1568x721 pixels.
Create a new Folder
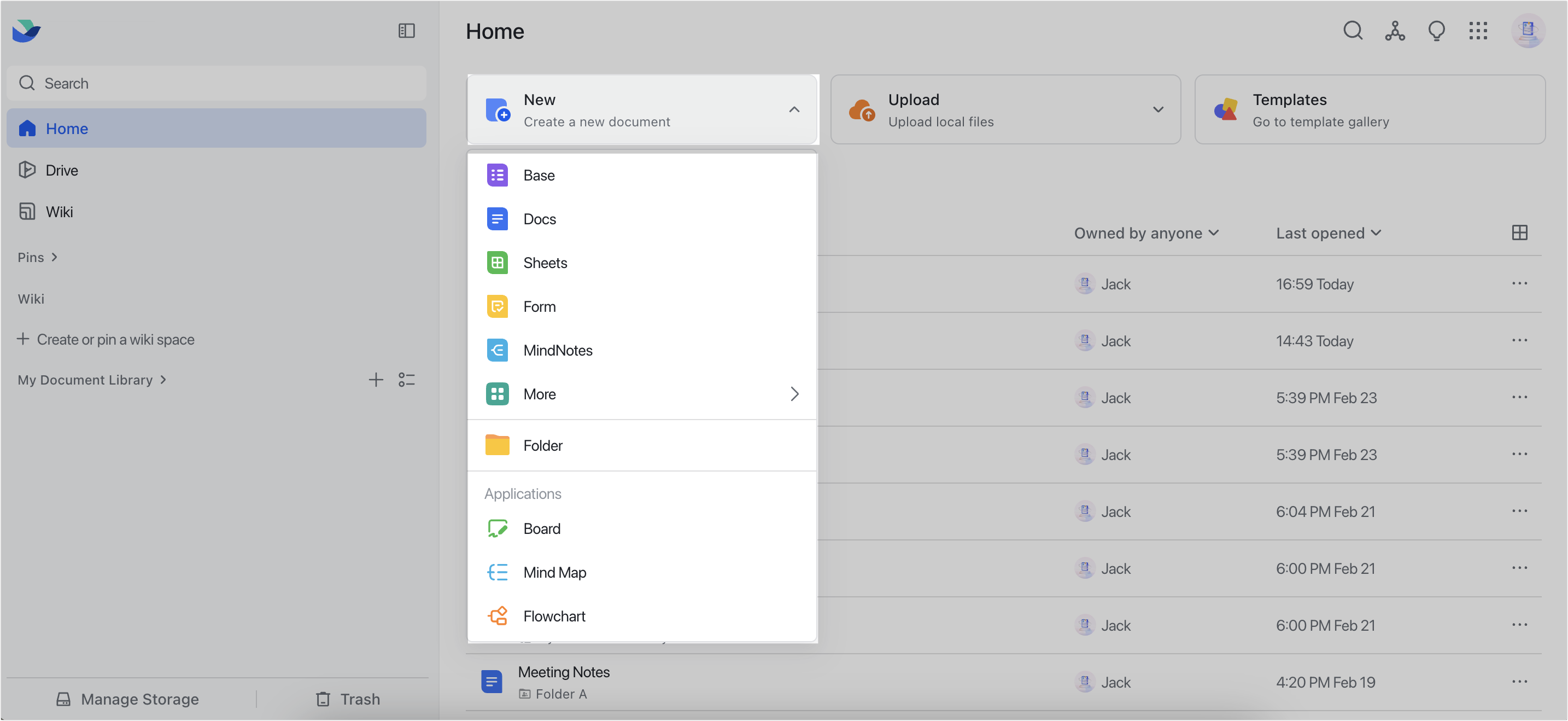tap(641, 445)
